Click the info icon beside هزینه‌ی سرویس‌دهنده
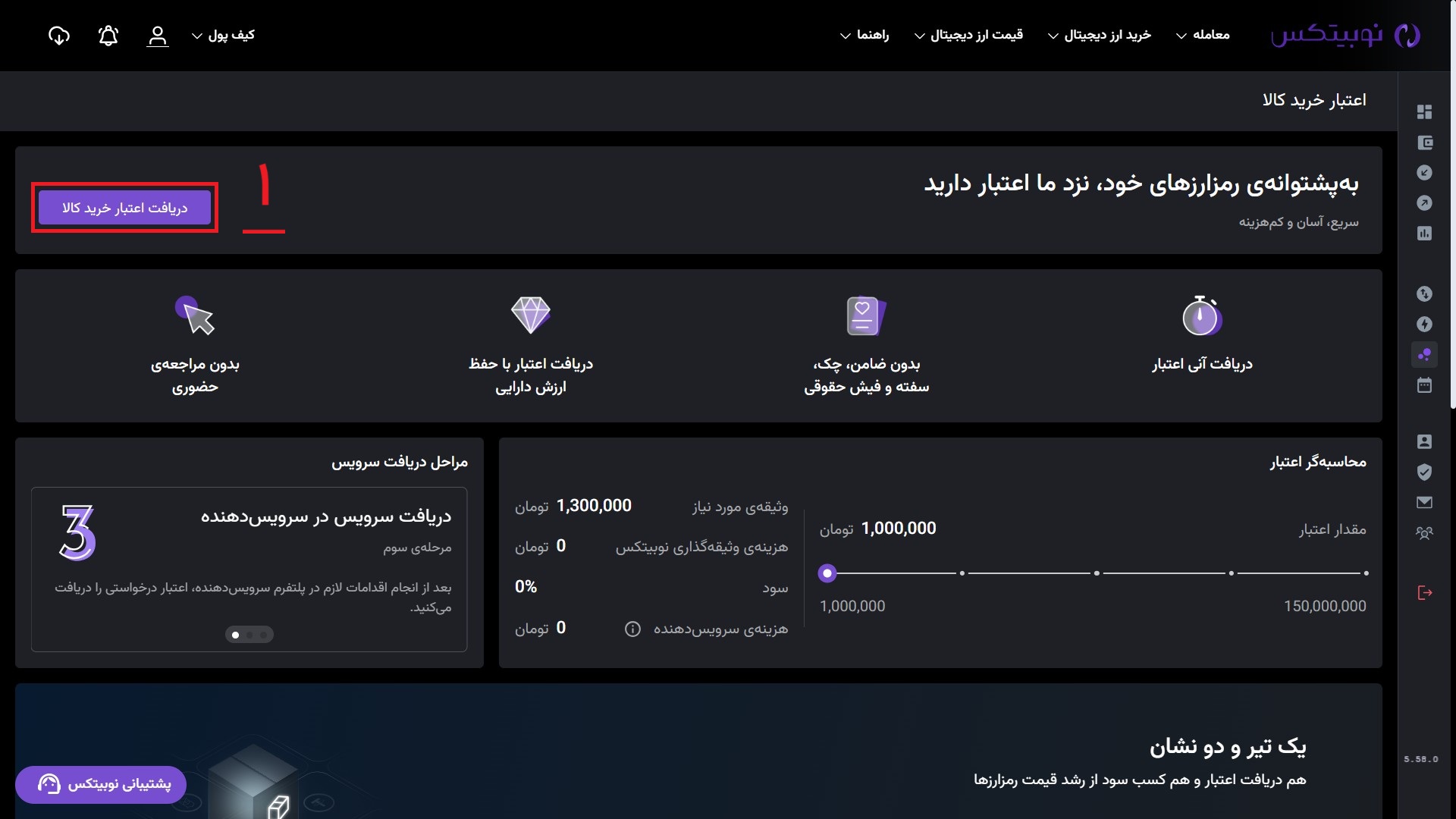The image size is (1456, 819). click(632, 629)
